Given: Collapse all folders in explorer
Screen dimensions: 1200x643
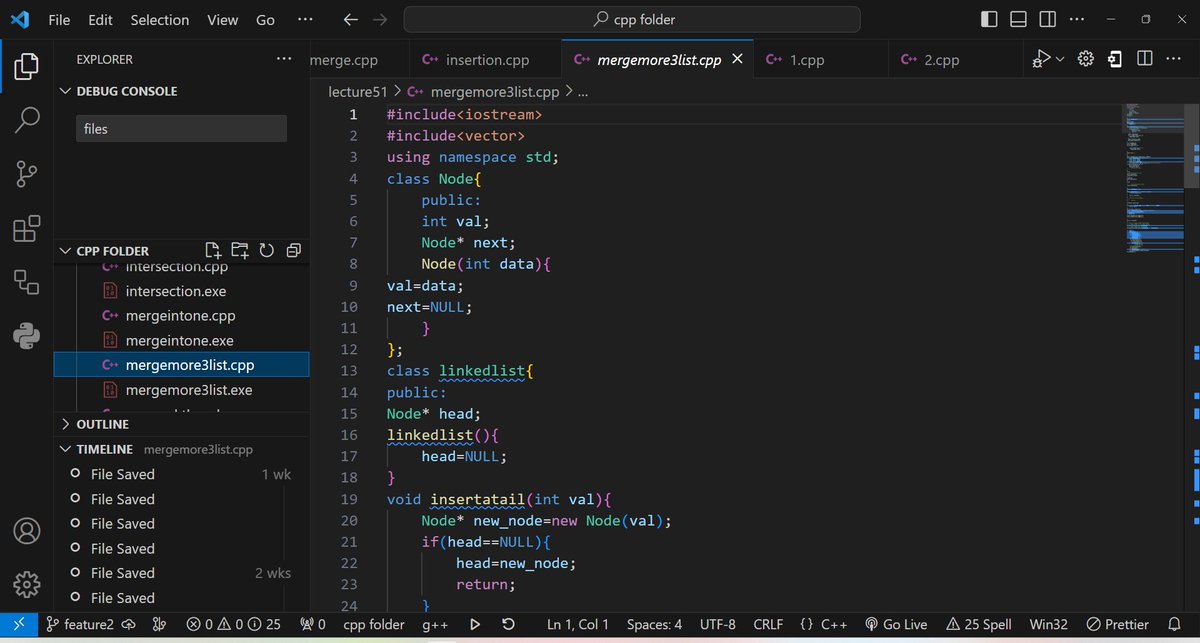Looking at the screenshot, I should 293,251.
